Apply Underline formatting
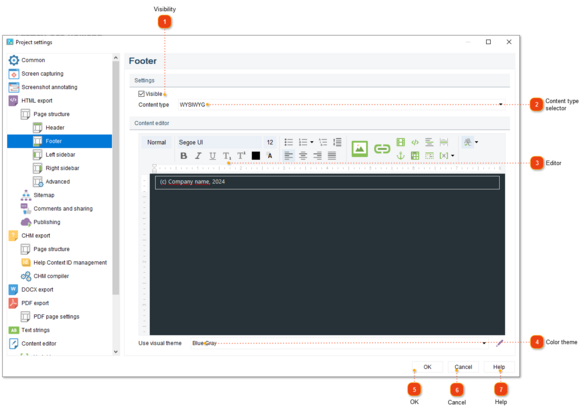This screenshot has height=413, width=586. pos(212,156)
